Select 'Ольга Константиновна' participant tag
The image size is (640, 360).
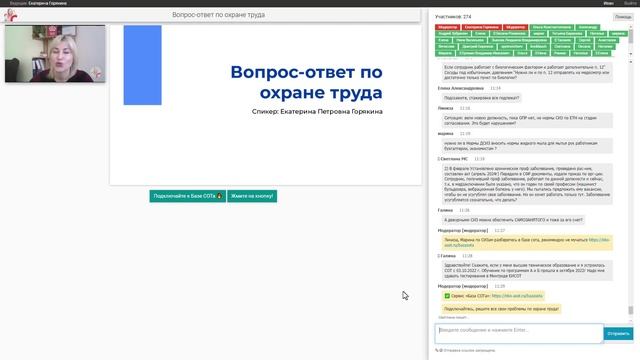pyautogui.click(x=551, y=27)
